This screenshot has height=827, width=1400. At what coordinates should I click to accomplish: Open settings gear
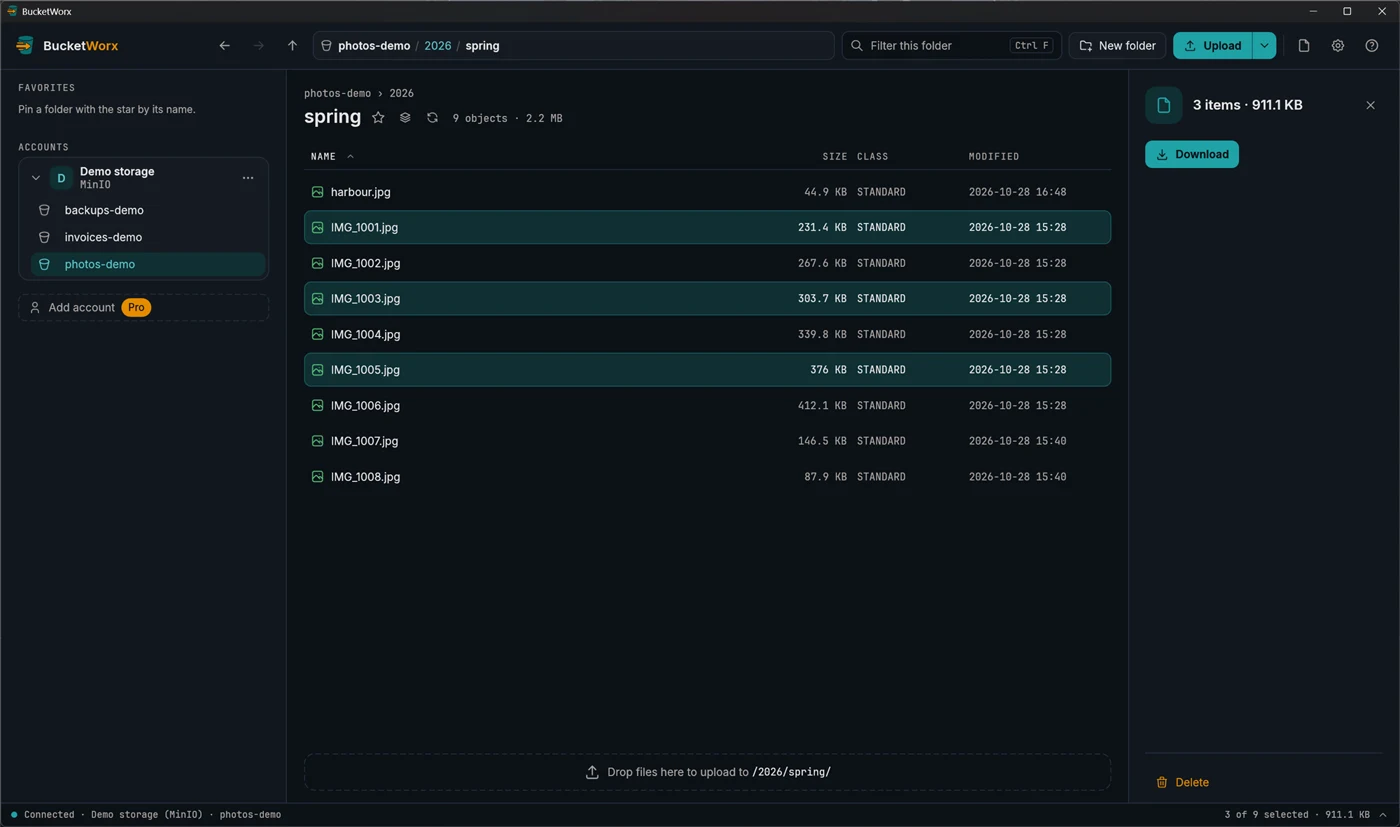(1337, 45)
